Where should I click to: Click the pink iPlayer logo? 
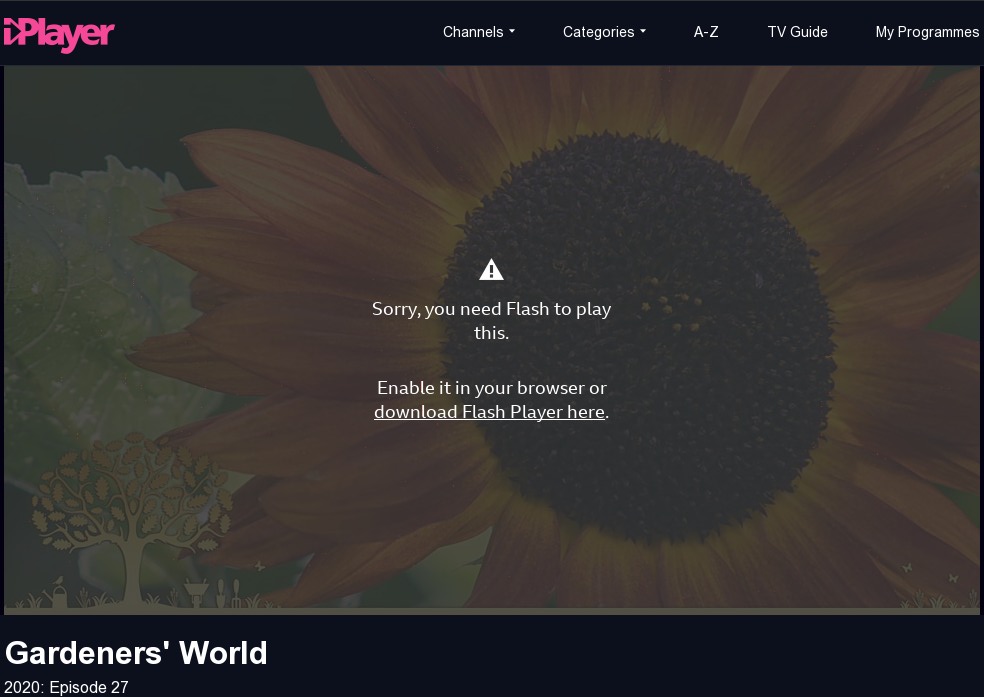[59, 34]
